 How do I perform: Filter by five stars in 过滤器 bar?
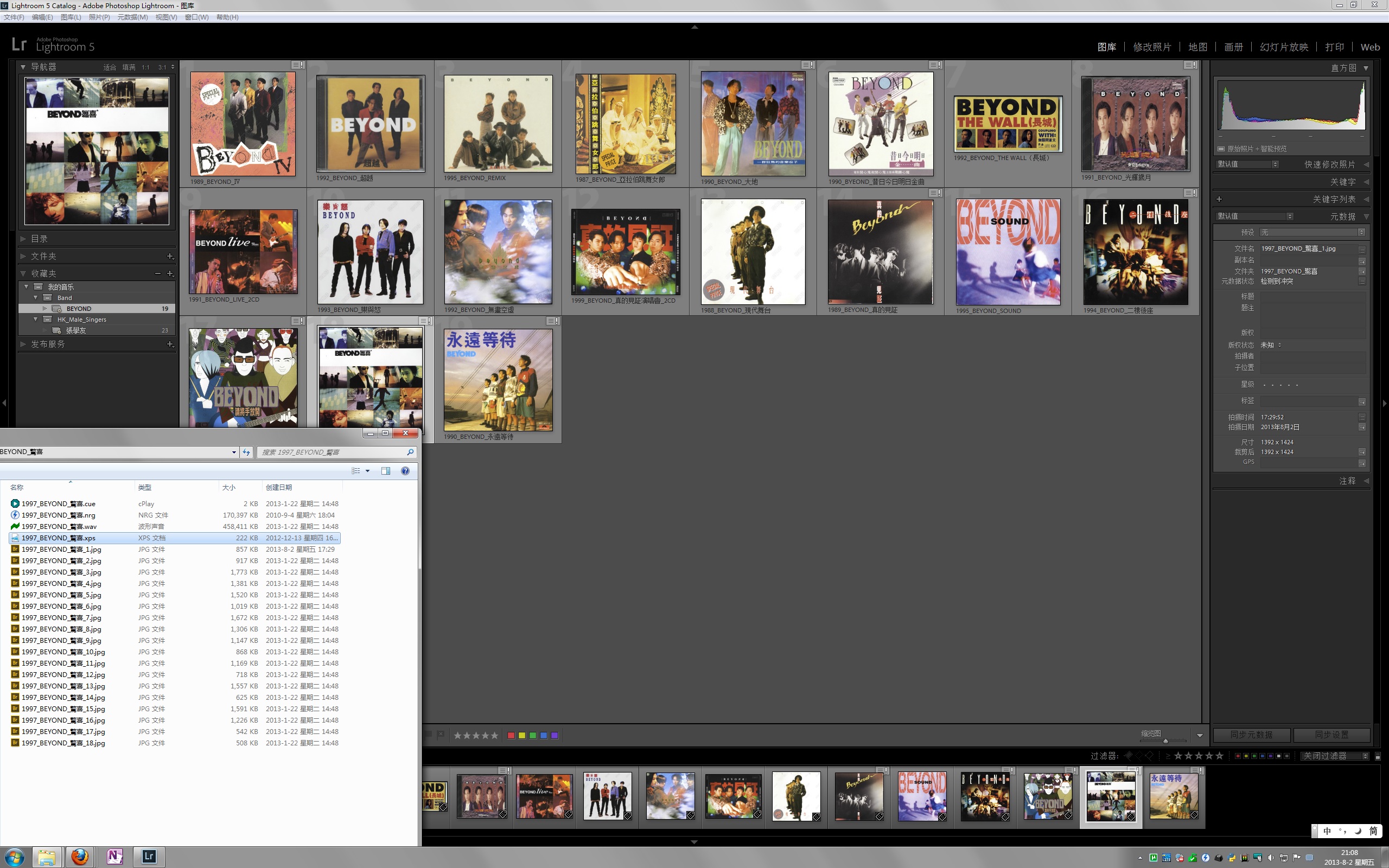point(1219,756)
